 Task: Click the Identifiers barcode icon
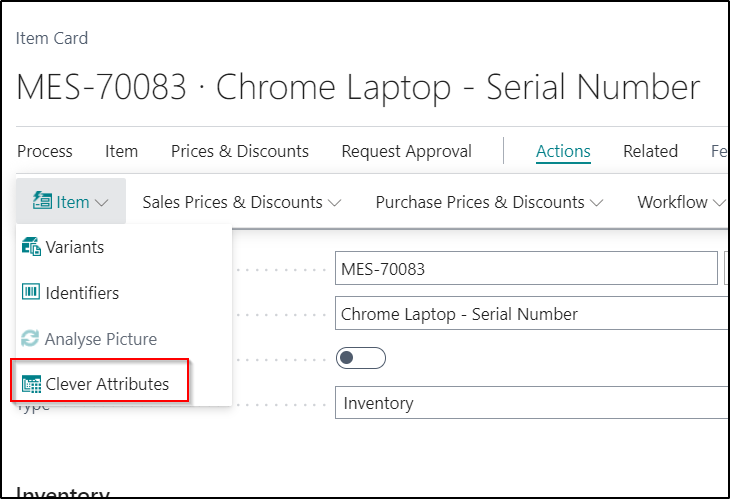[31, 292]
